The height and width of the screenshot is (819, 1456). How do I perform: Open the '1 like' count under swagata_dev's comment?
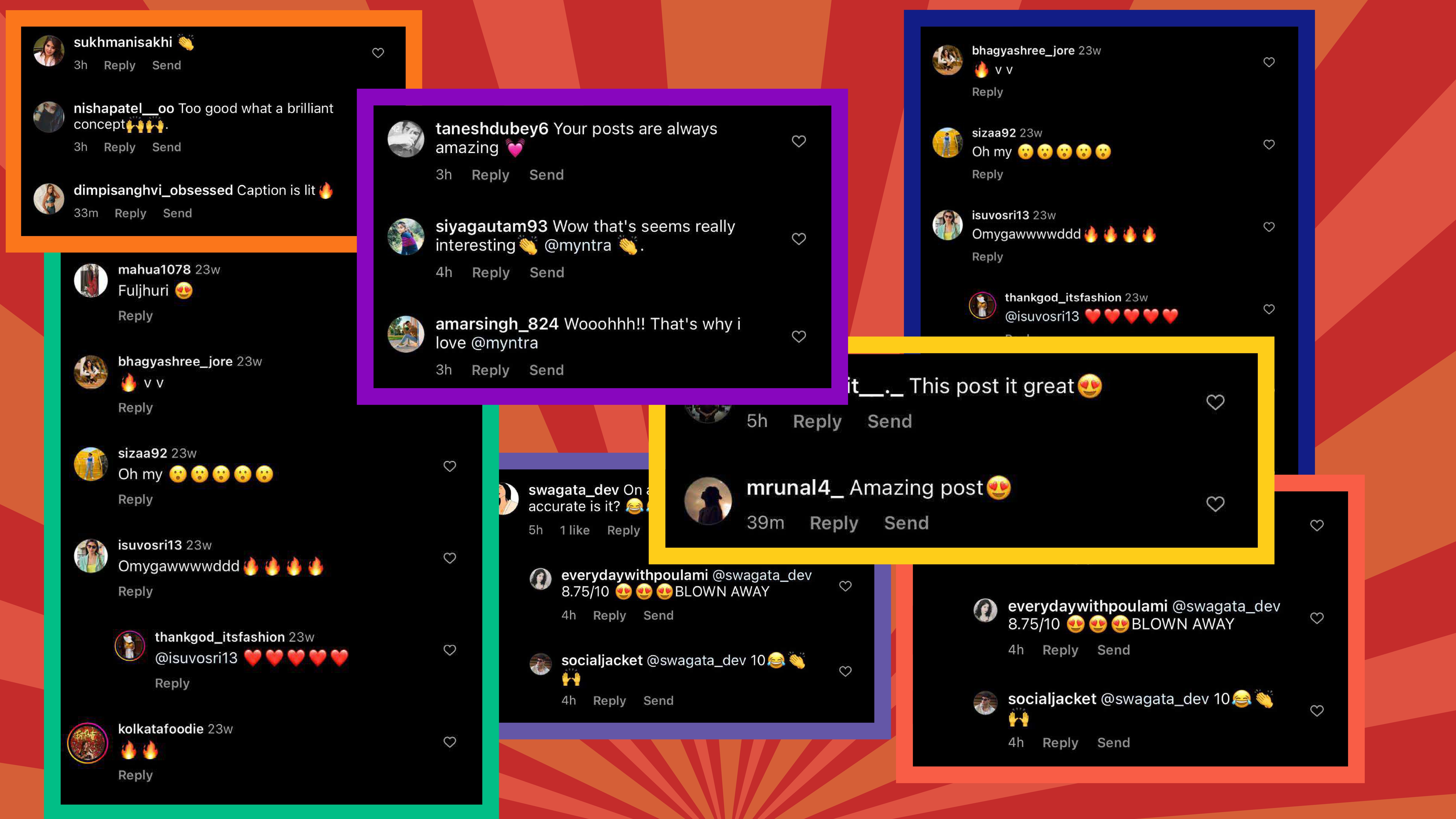click(x=574, y=530)
